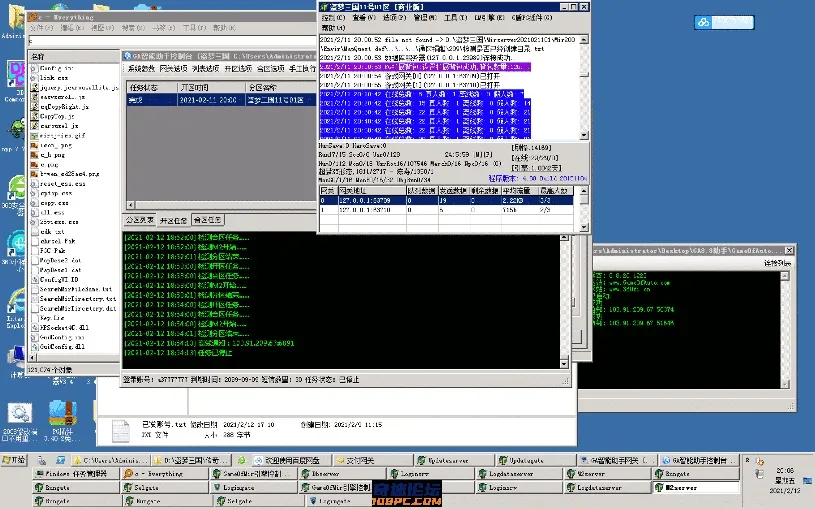
Task: Click the task list horizontal scrollbar left arrow
Action: click(x=130, y=205)
